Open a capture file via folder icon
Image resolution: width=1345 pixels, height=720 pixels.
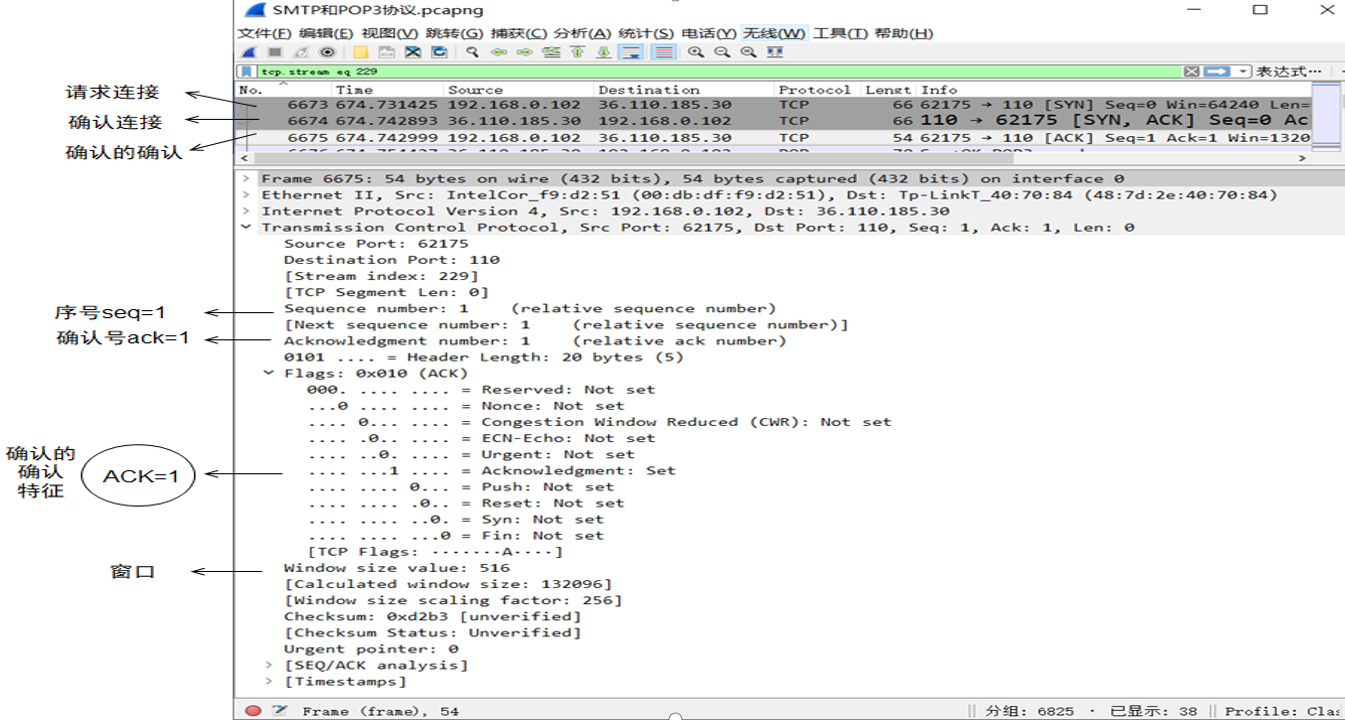tap(360, 52)
